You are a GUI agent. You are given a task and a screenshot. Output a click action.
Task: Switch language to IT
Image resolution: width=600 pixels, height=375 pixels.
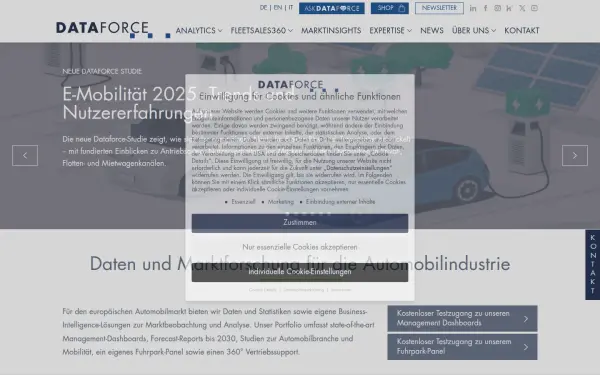click(x=291, y=8)
